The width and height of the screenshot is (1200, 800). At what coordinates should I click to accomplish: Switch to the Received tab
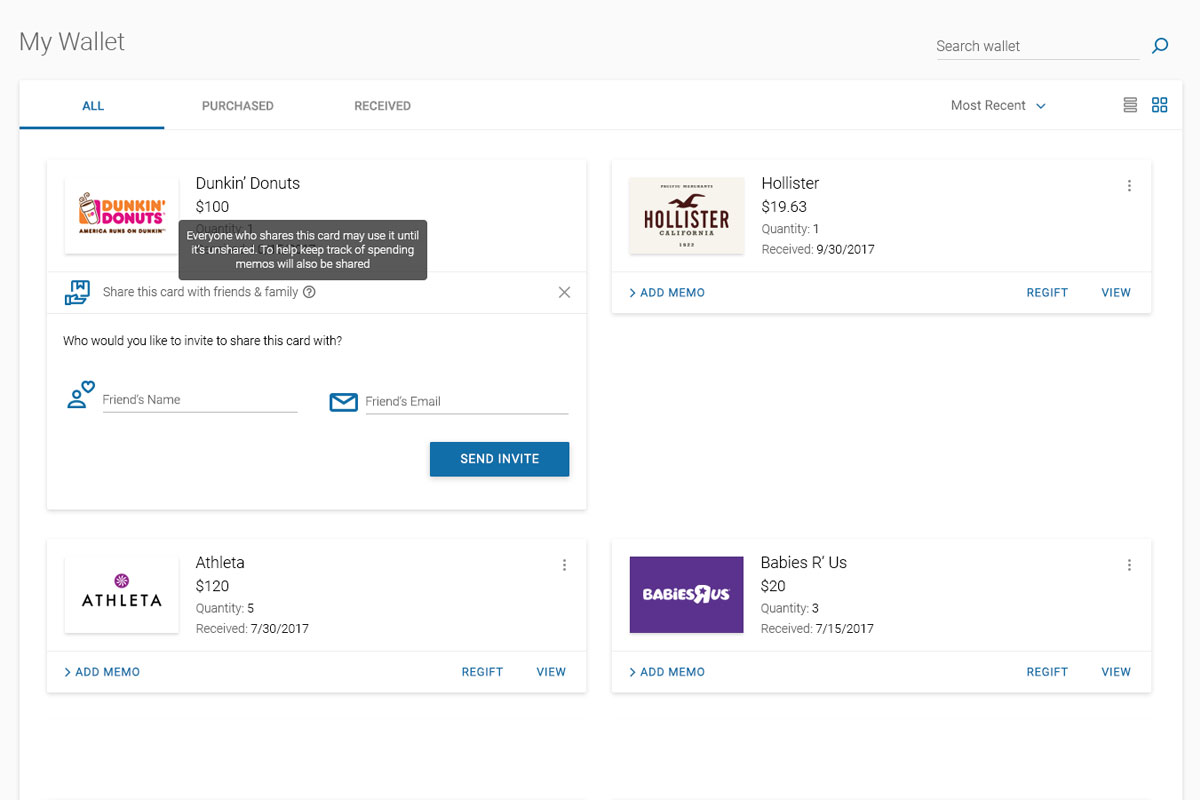coord(382,105)
